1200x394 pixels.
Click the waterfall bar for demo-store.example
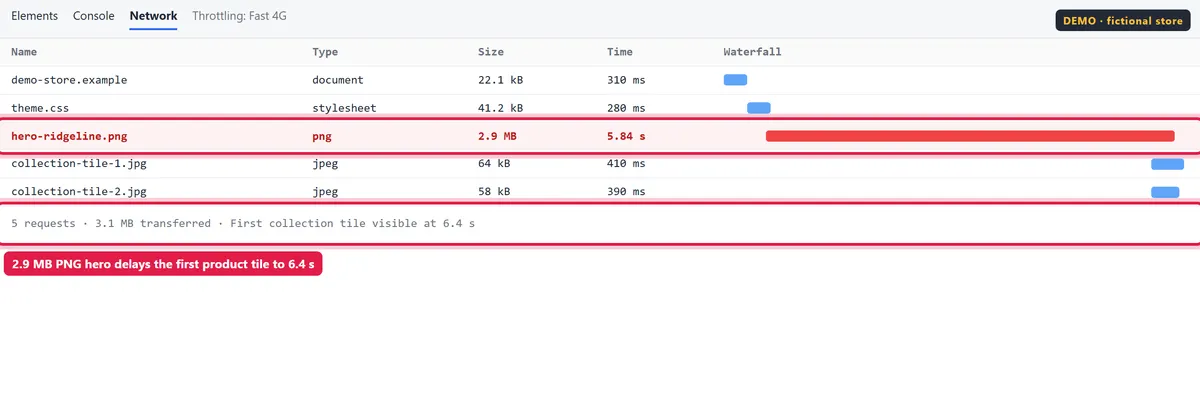(735, 79)
